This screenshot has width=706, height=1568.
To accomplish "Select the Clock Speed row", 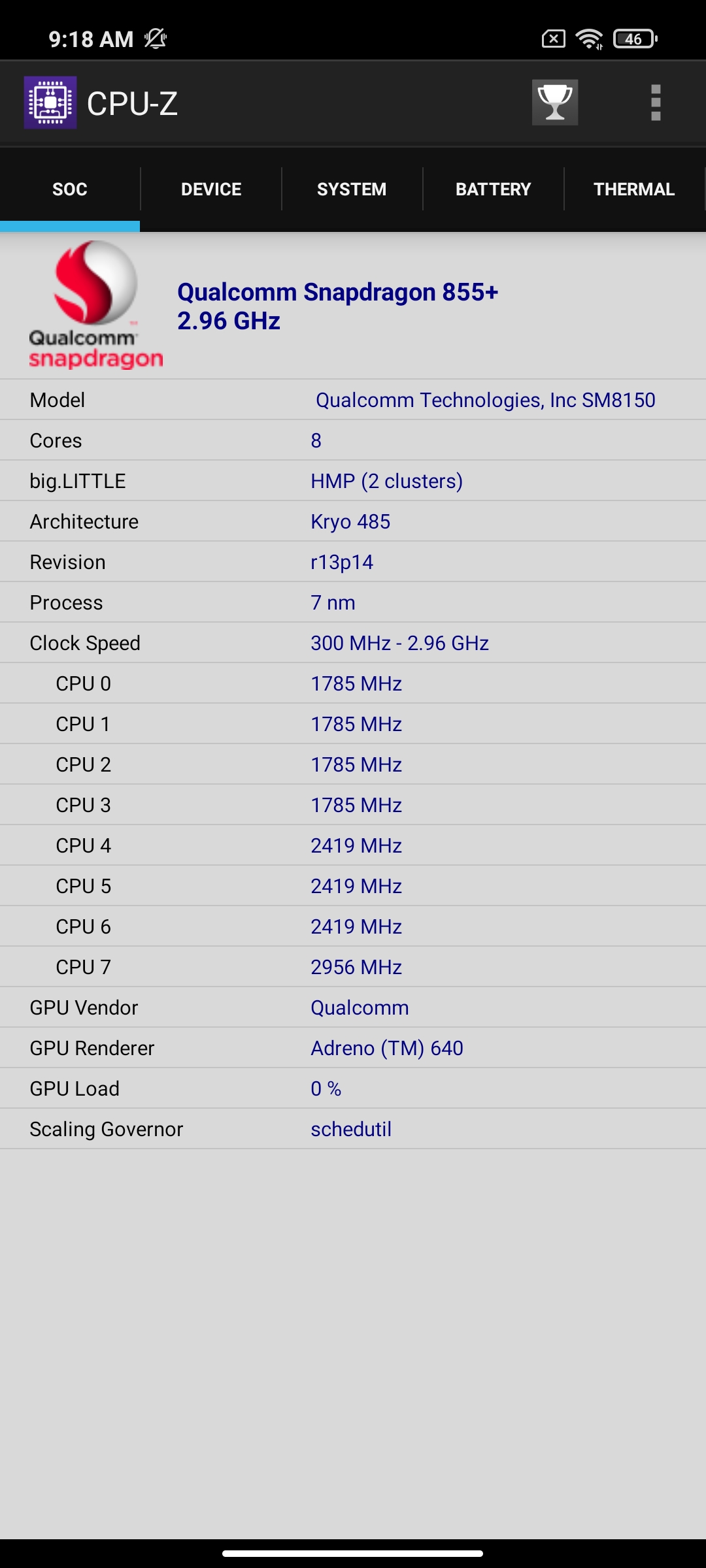I will 353,643.
